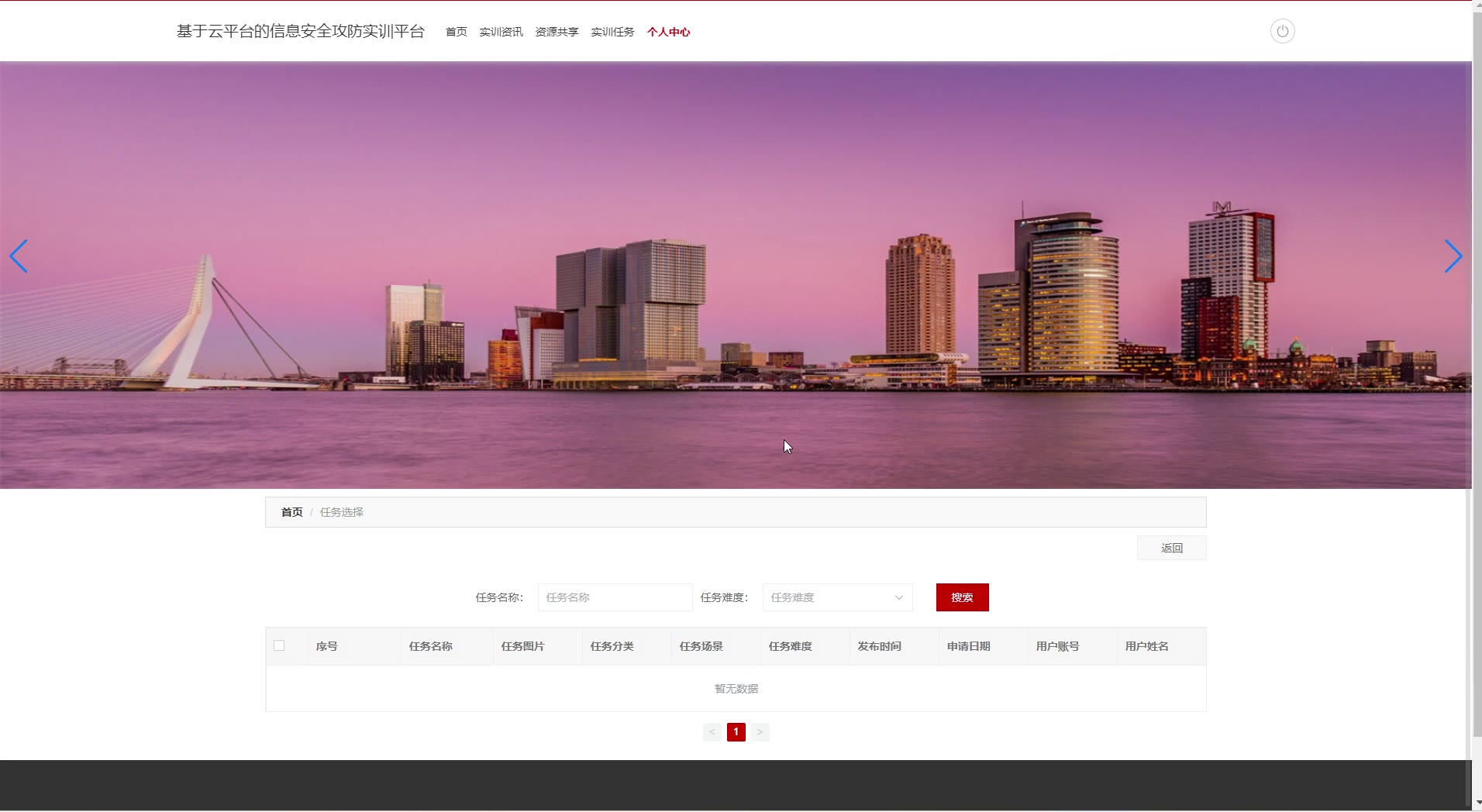
Task: Click the 任务名称: filter label
Action: (499, 597)
